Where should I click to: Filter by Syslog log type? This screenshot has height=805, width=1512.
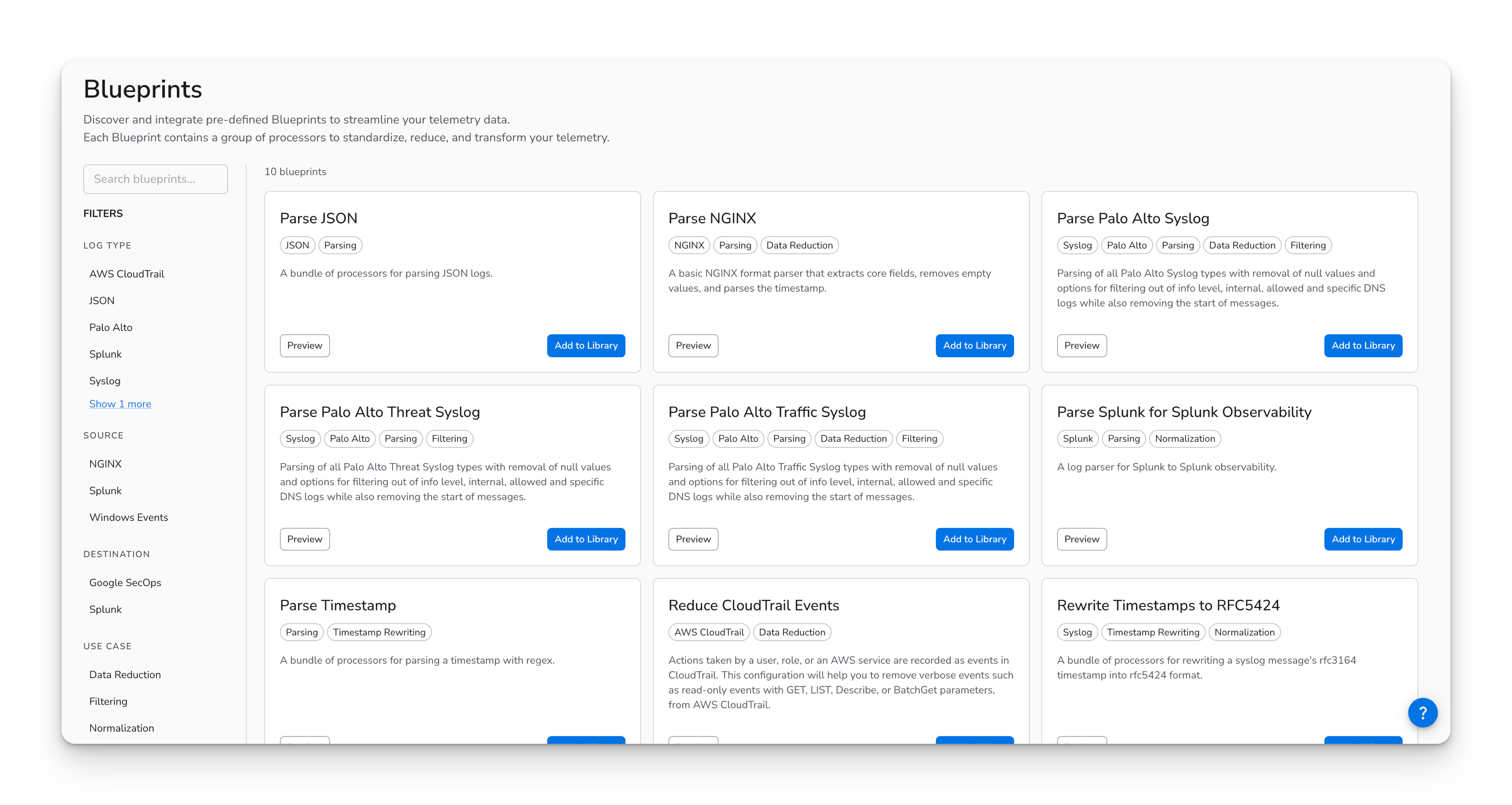(105, 381)
